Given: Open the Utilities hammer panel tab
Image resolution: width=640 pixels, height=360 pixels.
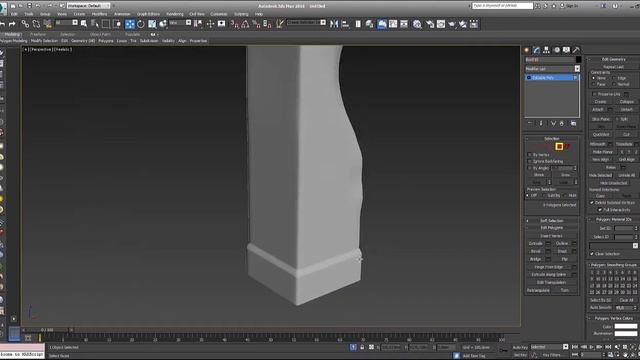Looking at the screenshot, I should point(576,50).
